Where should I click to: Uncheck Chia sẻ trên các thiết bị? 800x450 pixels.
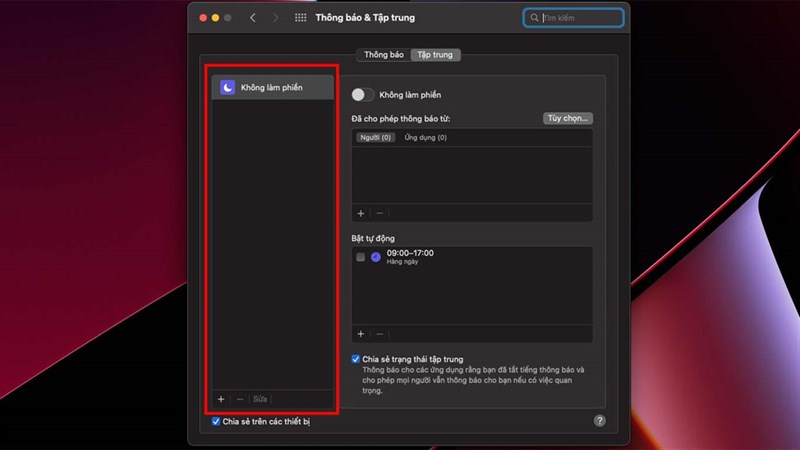point(216,421)
